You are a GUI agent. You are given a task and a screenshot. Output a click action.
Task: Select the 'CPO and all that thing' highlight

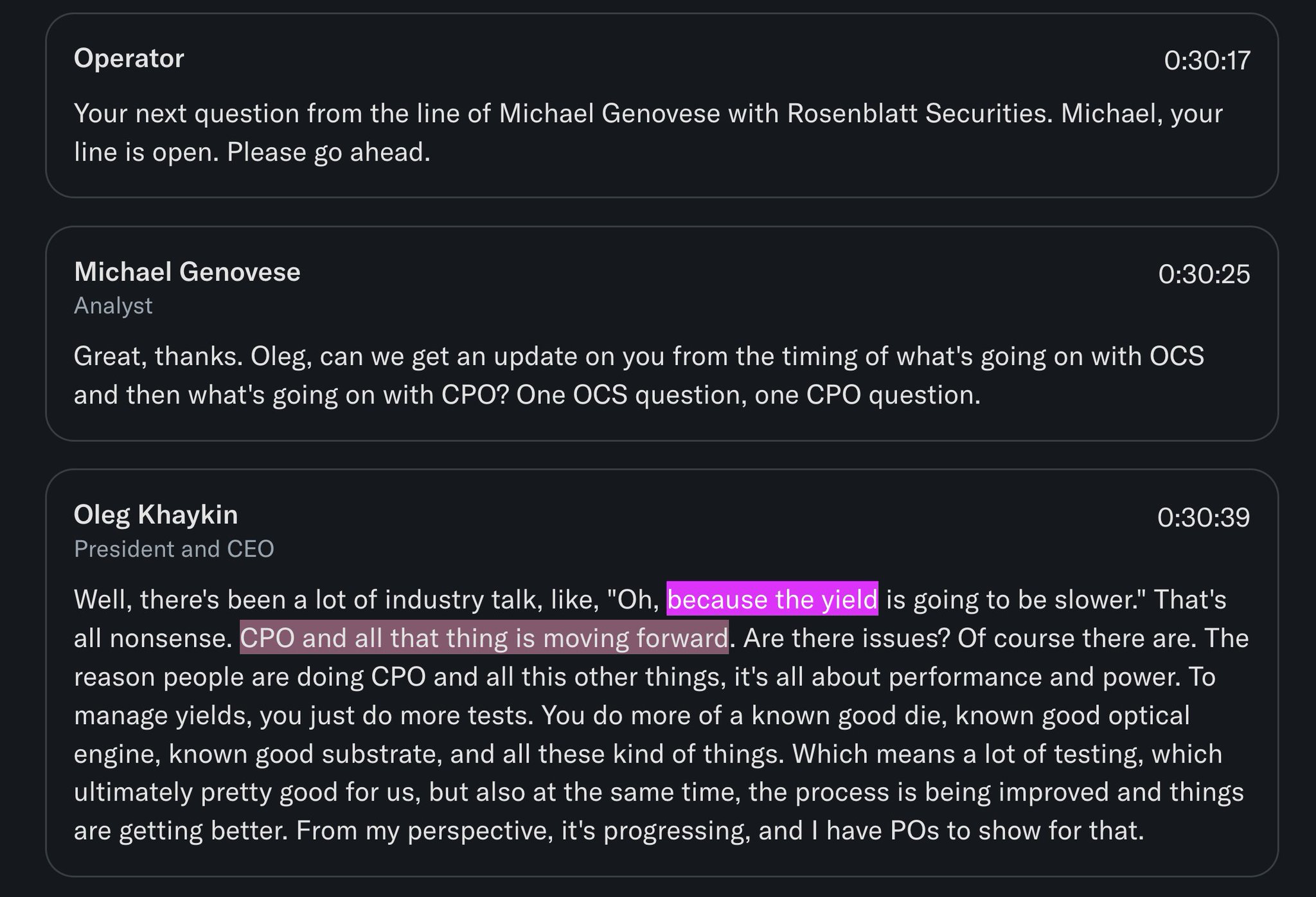click(x=484, y=637)
